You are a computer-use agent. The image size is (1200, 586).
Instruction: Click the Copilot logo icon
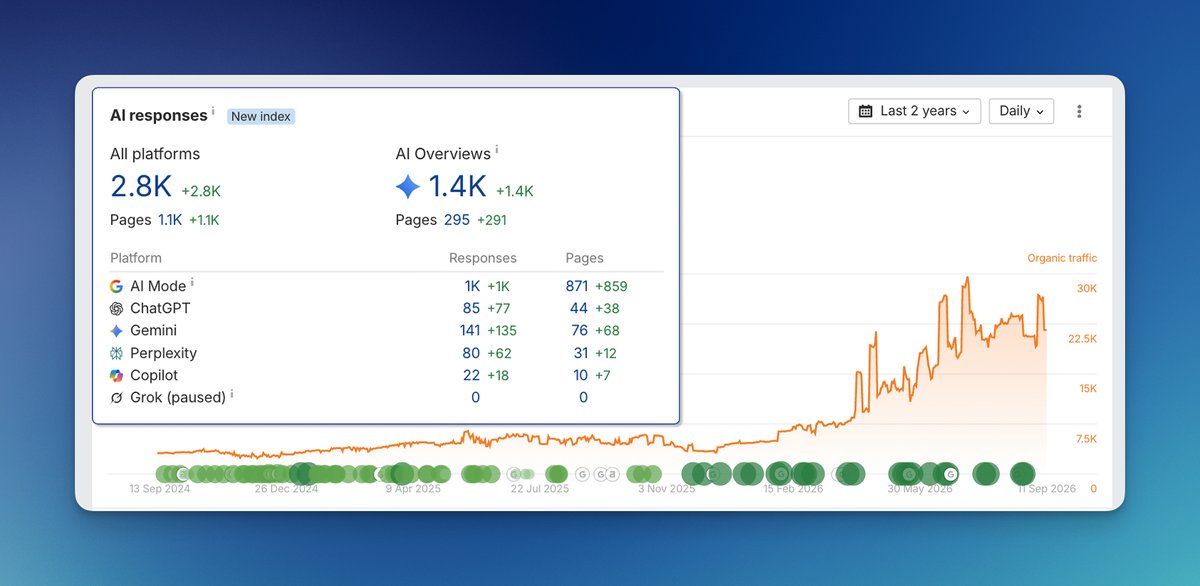coord(116,375)
